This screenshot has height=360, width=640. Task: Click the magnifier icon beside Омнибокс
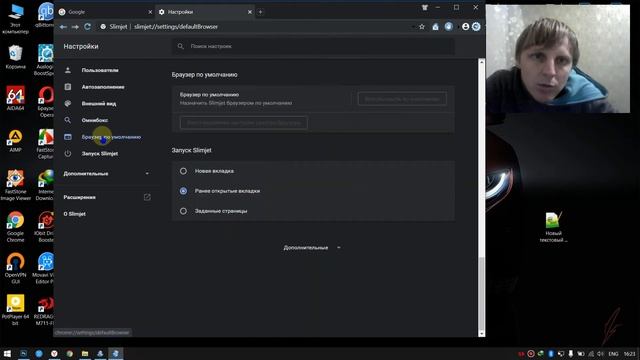point(68,120)
